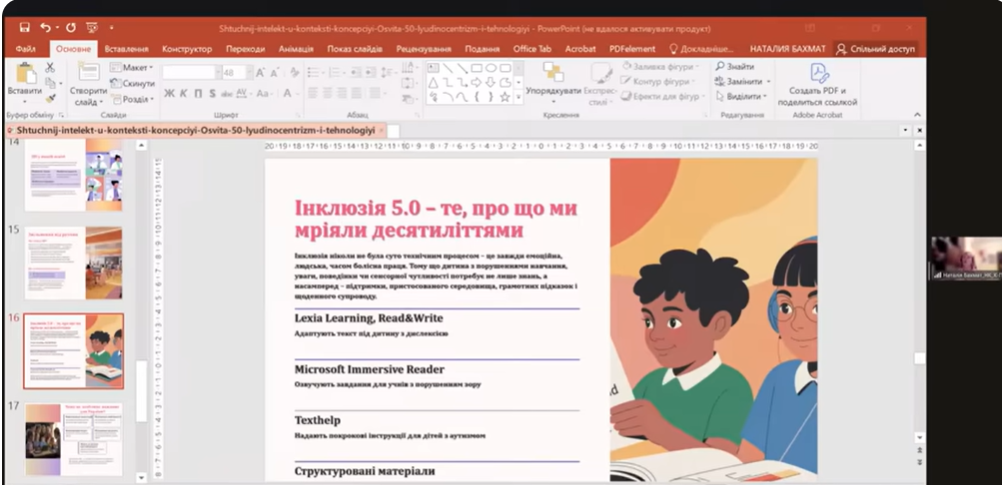Screen dimensions: 1002x485
Task: Click the Save icon in the title bar
Action: (24, 28)
